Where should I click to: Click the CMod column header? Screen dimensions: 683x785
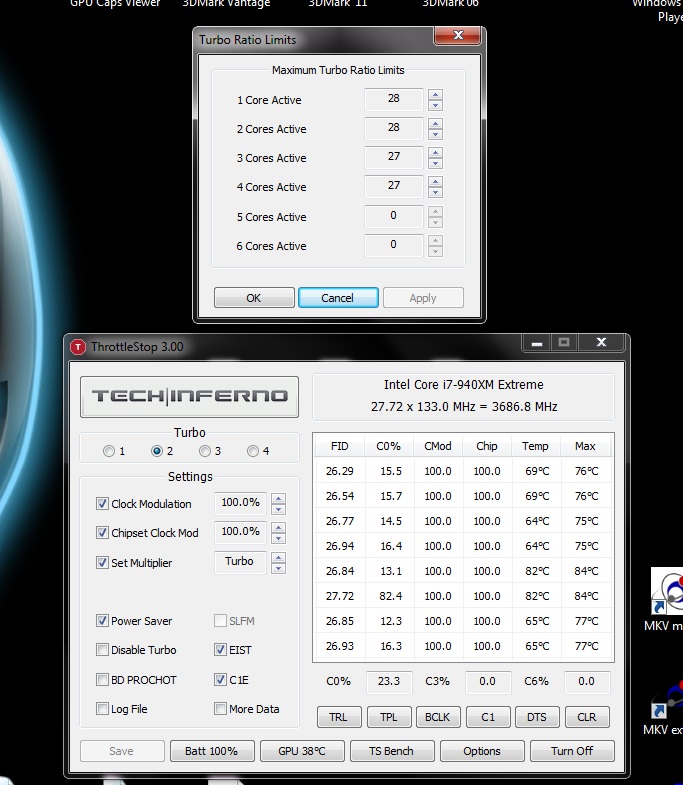pyautogui.click(x=438, y=446)
